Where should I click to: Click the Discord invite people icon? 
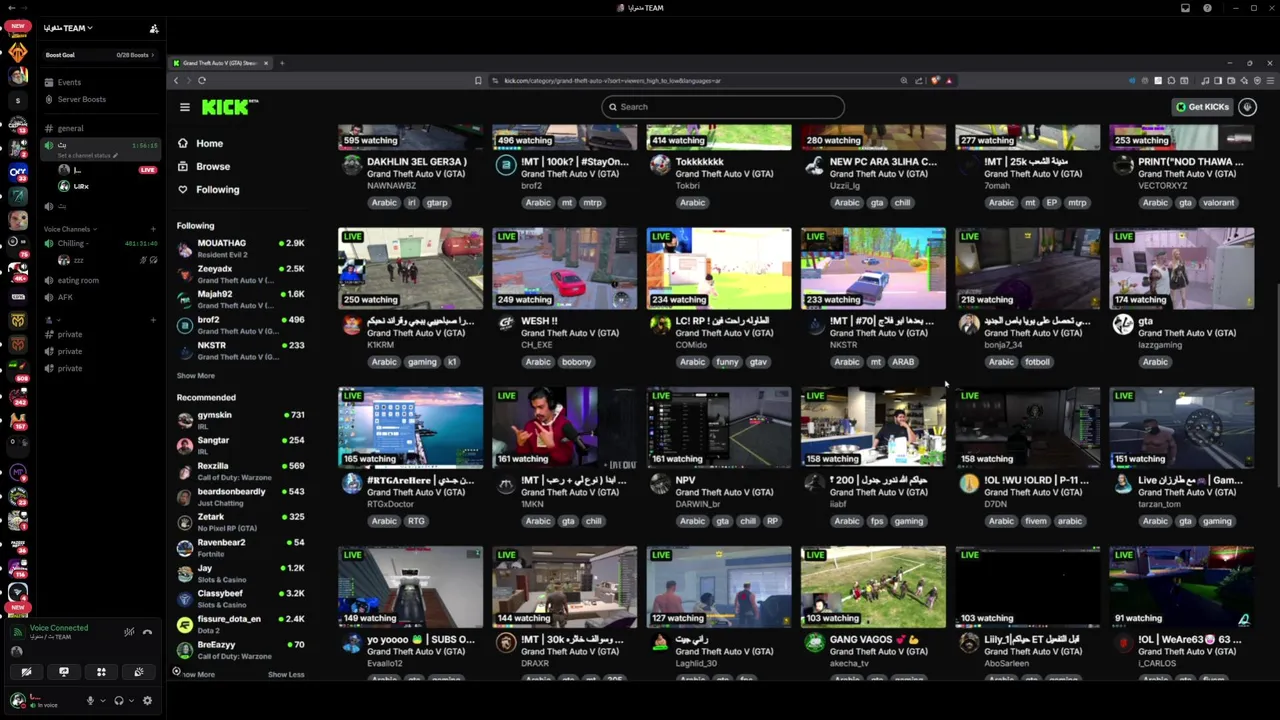154,29
